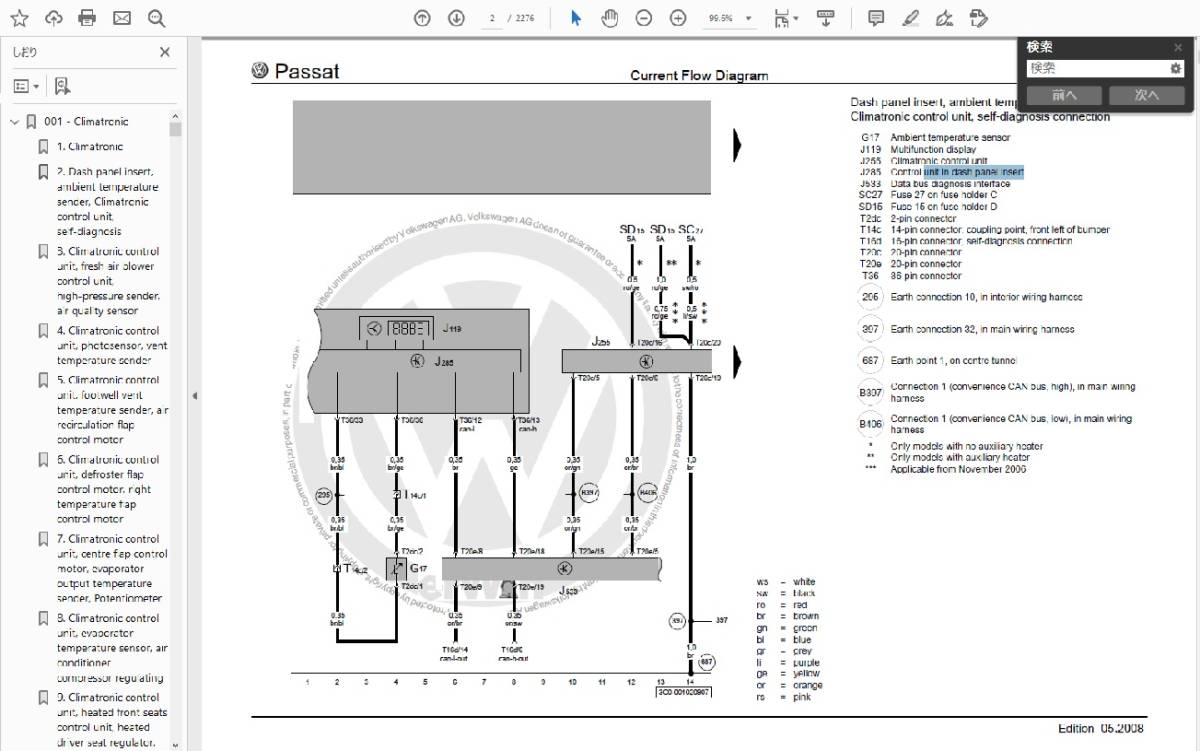Click the 前へ (previous) search button
This screenshot has width=1200, height=751.
1065,95
